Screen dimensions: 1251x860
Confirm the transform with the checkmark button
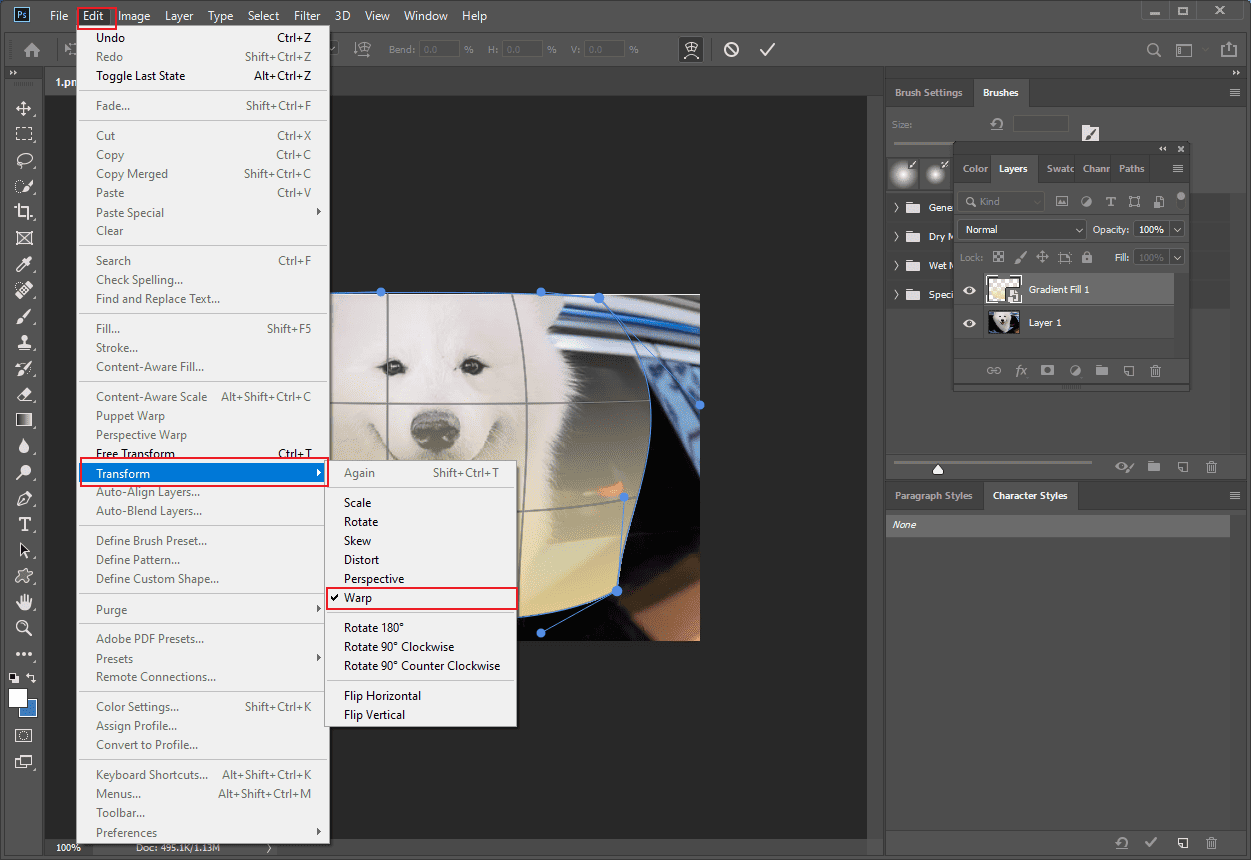click(767, 48)
